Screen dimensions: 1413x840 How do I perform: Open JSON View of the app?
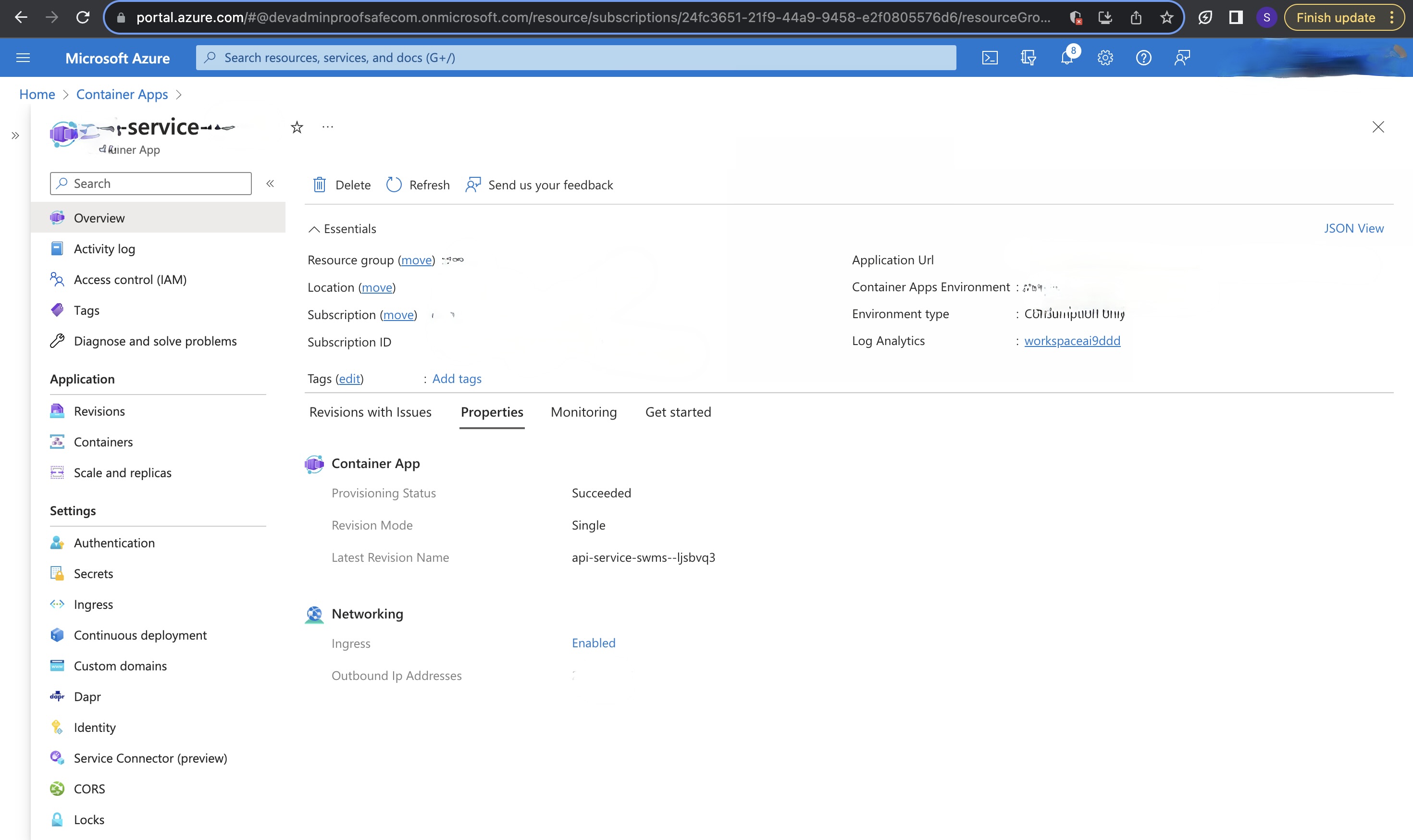pyautogui.click(x=1353, y=228)
